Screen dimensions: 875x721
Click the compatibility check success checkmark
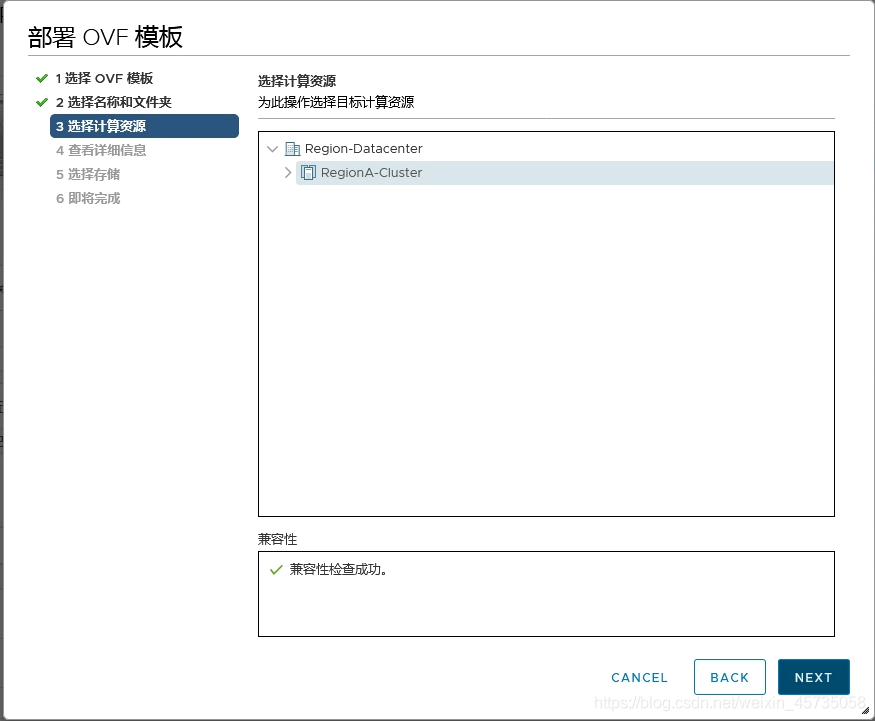276,570
